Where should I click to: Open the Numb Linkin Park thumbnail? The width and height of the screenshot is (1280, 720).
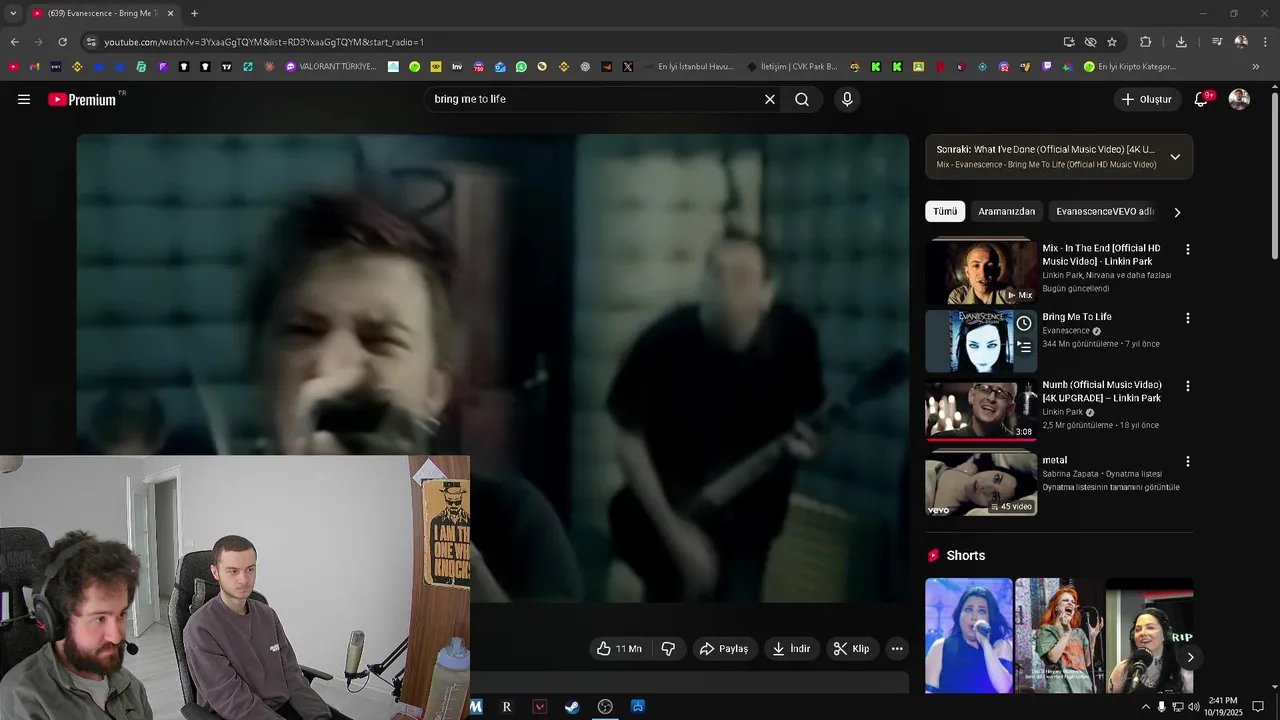(981, 410)
